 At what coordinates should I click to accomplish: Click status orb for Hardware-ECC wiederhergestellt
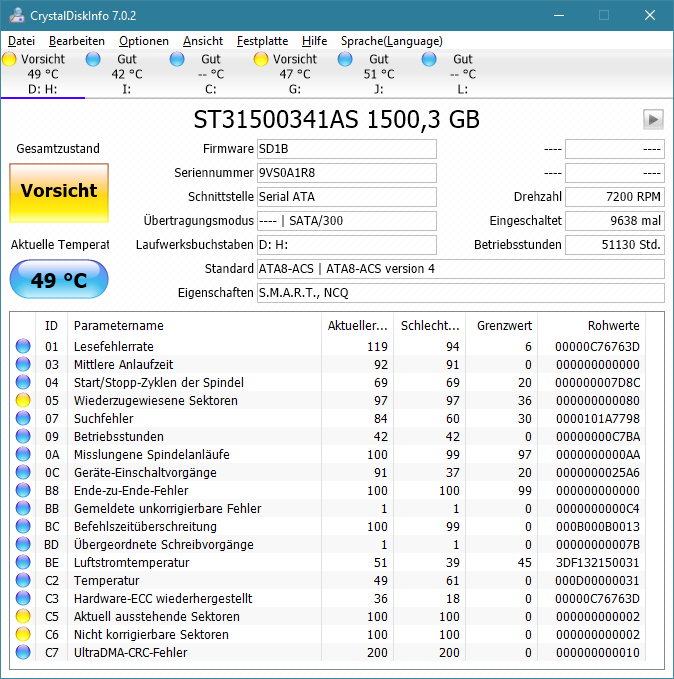point(23,598)
